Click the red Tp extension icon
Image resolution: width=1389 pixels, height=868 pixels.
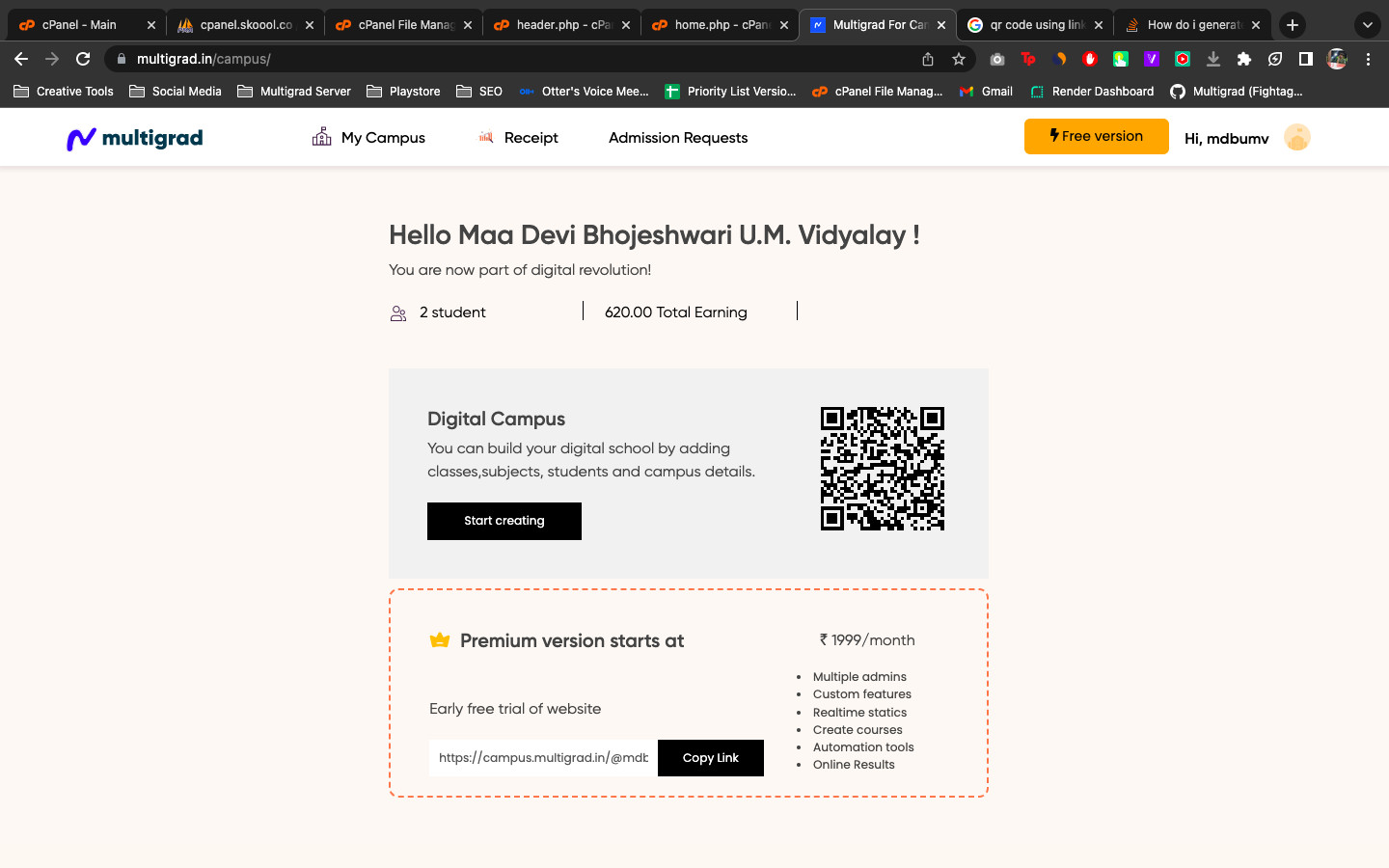pyautogui.click(x=1028, y=59)
